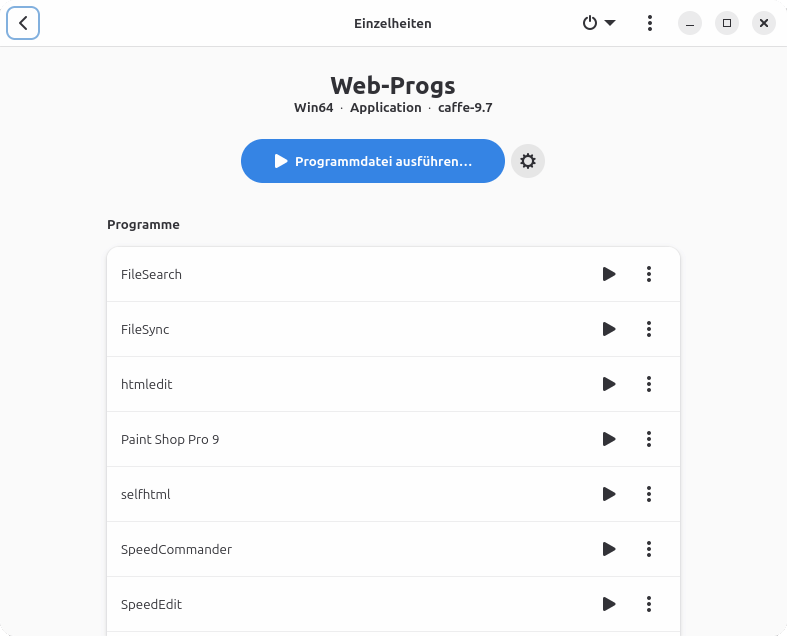Show more options for FileSync
The height and width of the screenshot is (636, 787).
[x=649, y=329]
